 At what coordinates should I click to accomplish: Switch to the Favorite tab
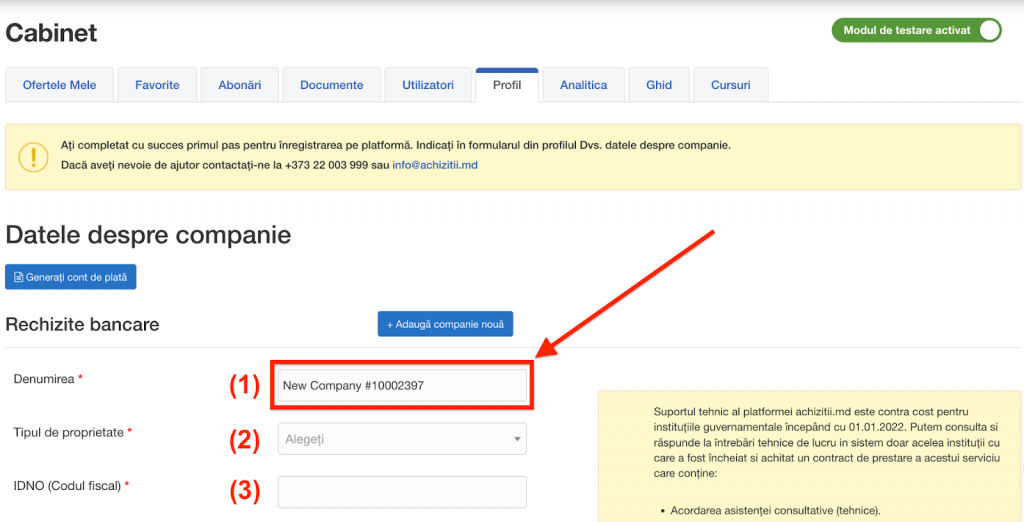click(x=157, y=85)
